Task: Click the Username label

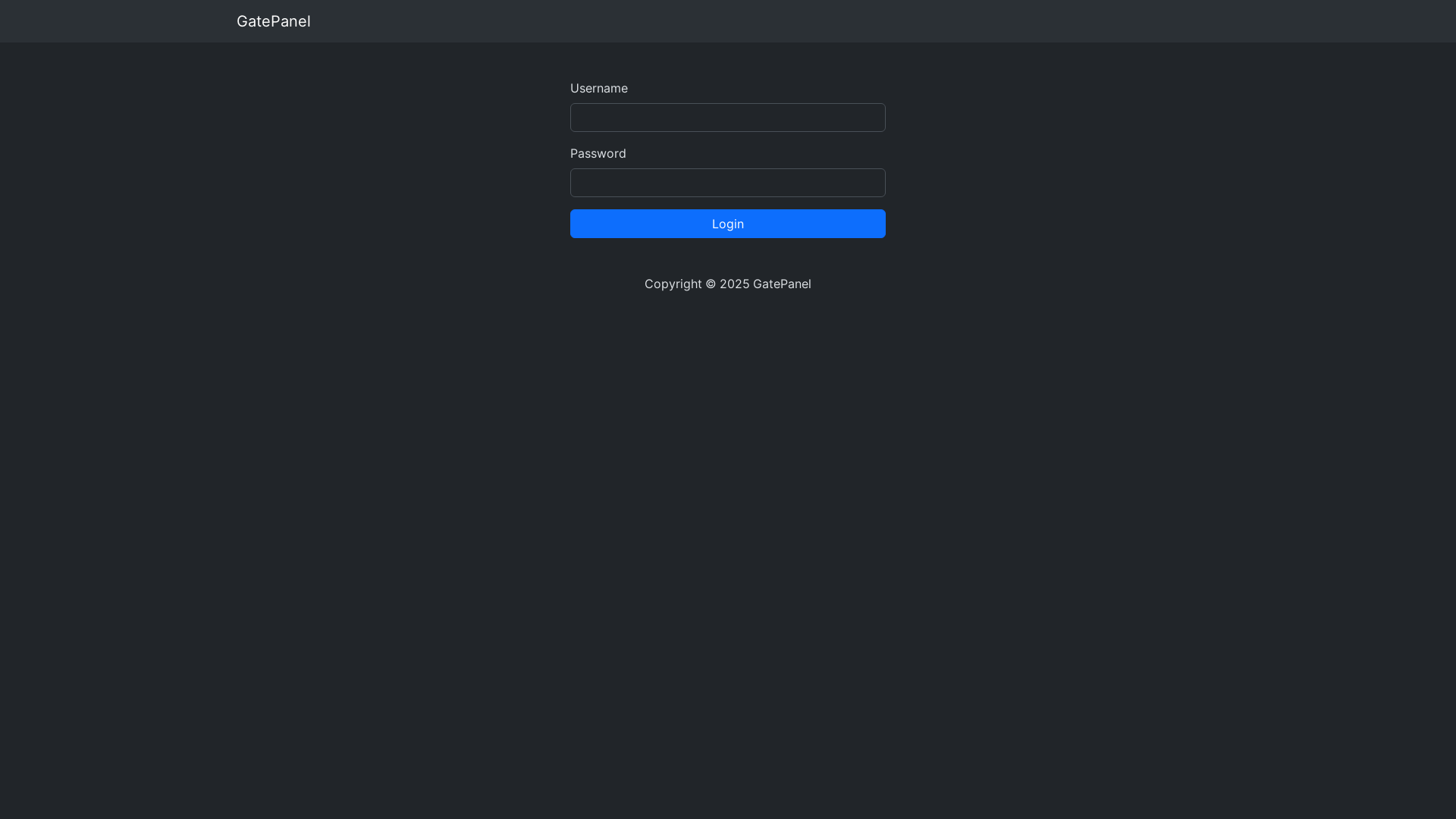Action: [x=599, y=88]
